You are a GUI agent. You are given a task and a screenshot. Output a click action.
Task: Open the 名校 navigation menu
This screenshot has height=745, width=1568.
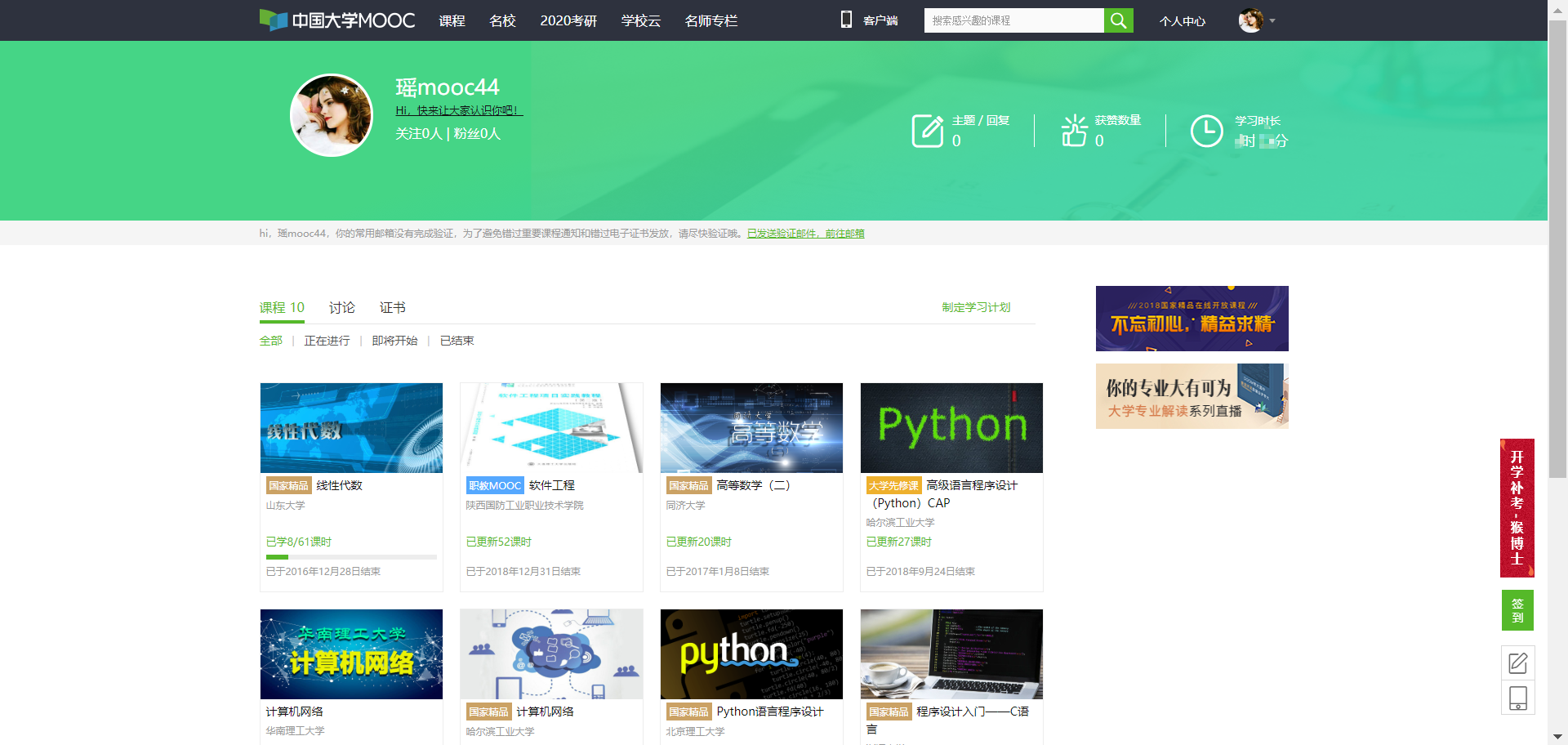tap(502, 20)
